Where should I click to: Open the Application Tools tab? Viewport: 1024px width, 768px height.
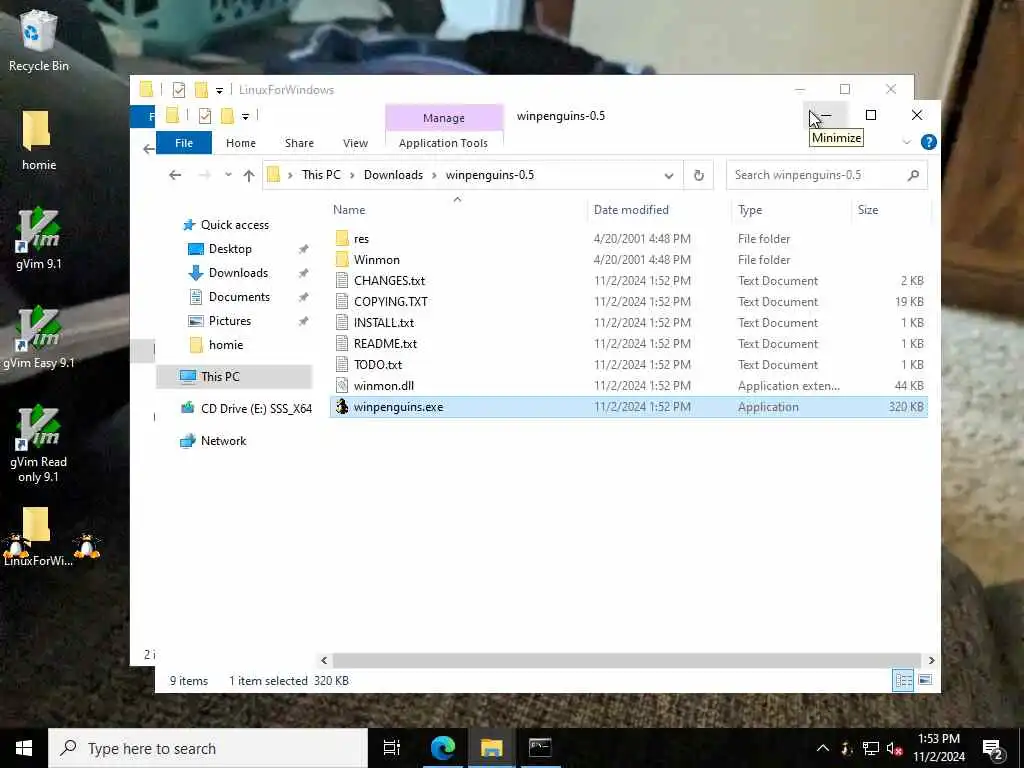[x=443, y=143]
